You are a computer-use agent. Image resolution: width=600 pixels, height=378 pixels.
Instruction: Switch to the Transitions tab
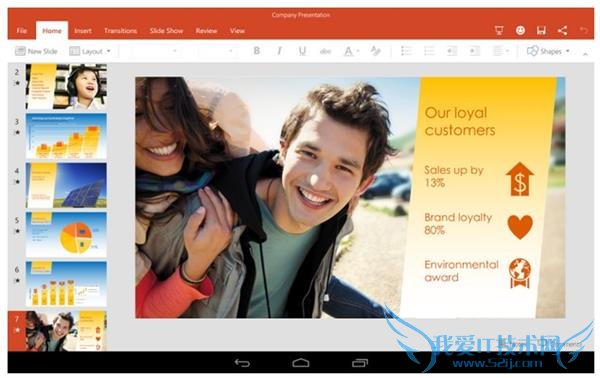pyautogui.click(x=121, y=31)
